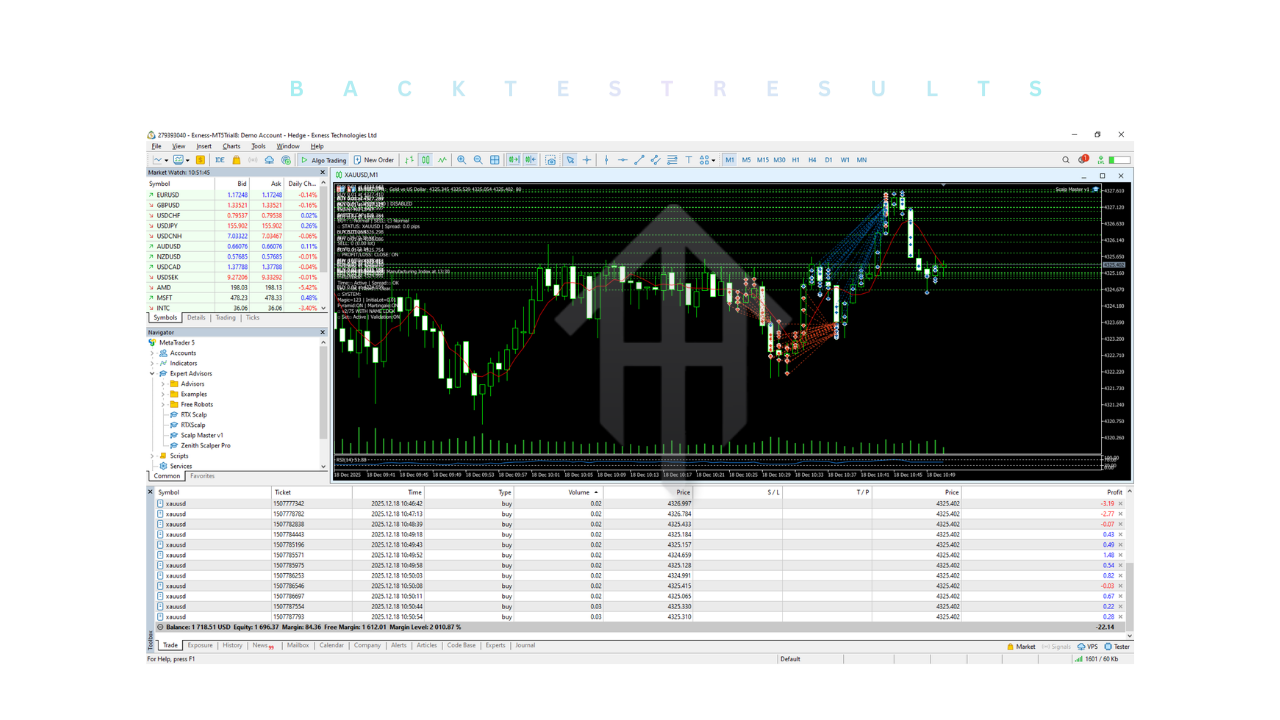Switch chart to candlestick display
Image resolution: width=1280 pixels, height=720 pixels.
pyautogui.click(x=424, y=160)
